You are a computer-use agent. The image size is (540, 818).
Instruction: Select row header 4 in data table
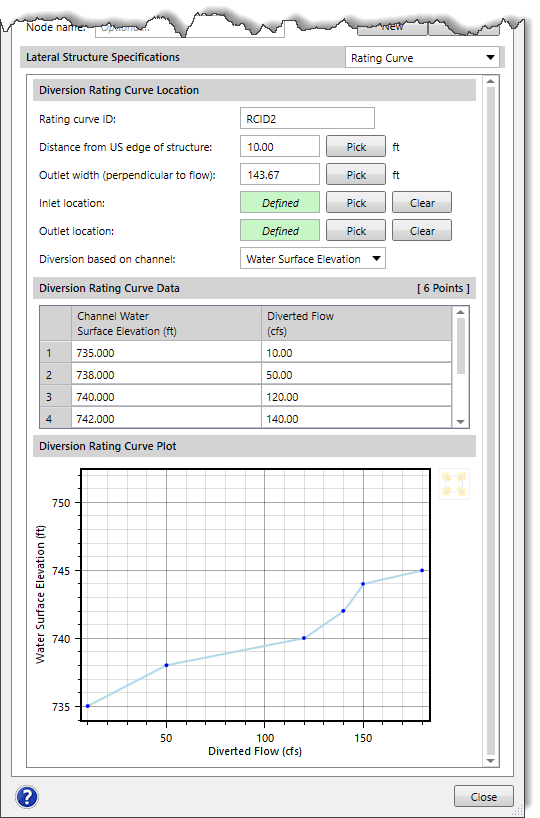point(55,418)
